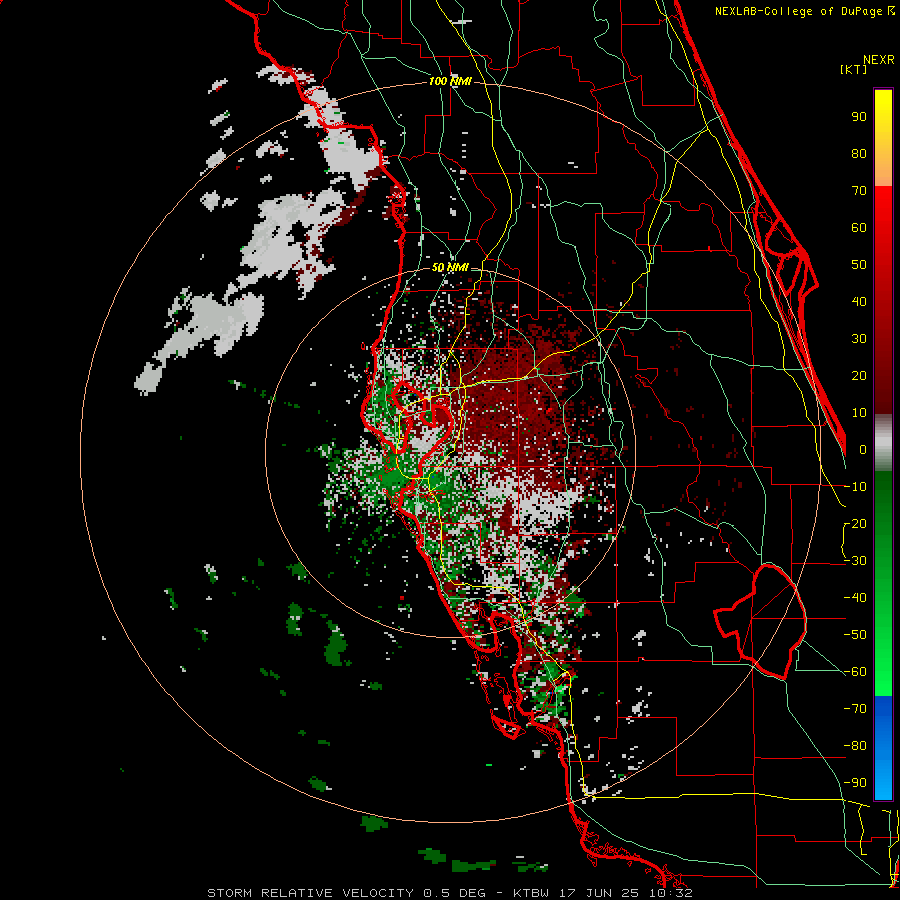
Task: Select the 10 value on velocity scale
Action: (859, 413)
